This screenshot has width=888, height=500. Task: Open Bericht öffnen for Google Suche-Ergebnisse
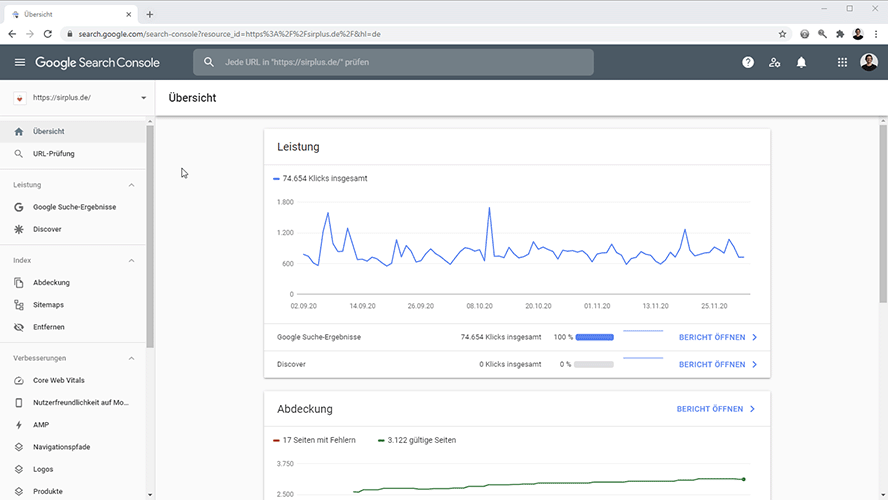coord(718,337)
